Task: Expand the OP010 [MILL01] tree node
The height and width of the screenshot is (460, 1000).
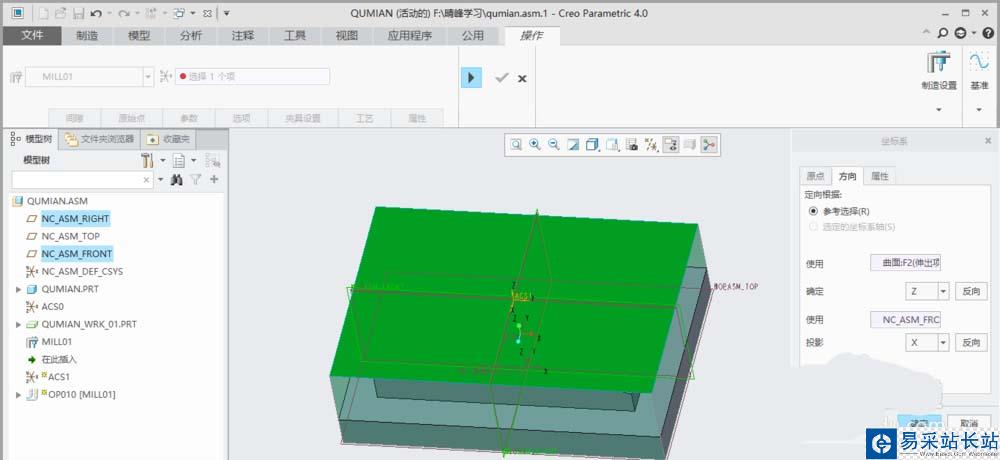Action: tap(18, 395)
